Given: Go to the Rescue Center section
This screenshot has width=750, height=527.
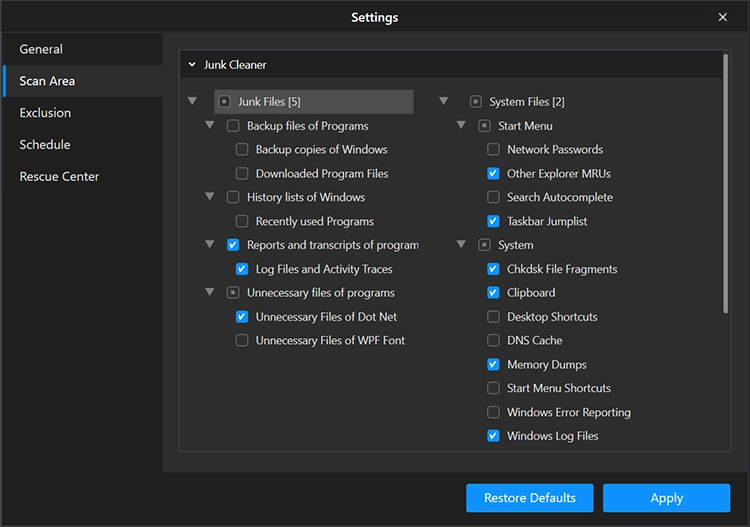Looking at the screenshot, I should (59, 177).
